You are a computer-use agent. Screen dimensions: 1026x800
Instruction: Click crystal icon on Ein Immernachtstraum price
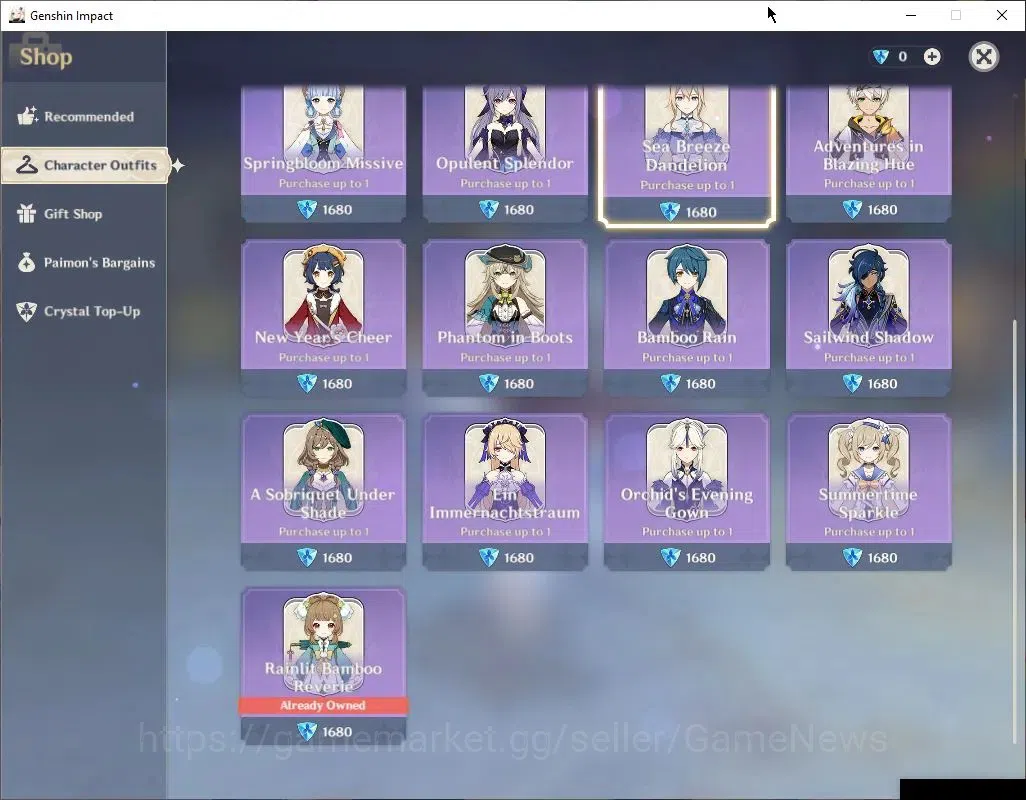click(489, 557)
